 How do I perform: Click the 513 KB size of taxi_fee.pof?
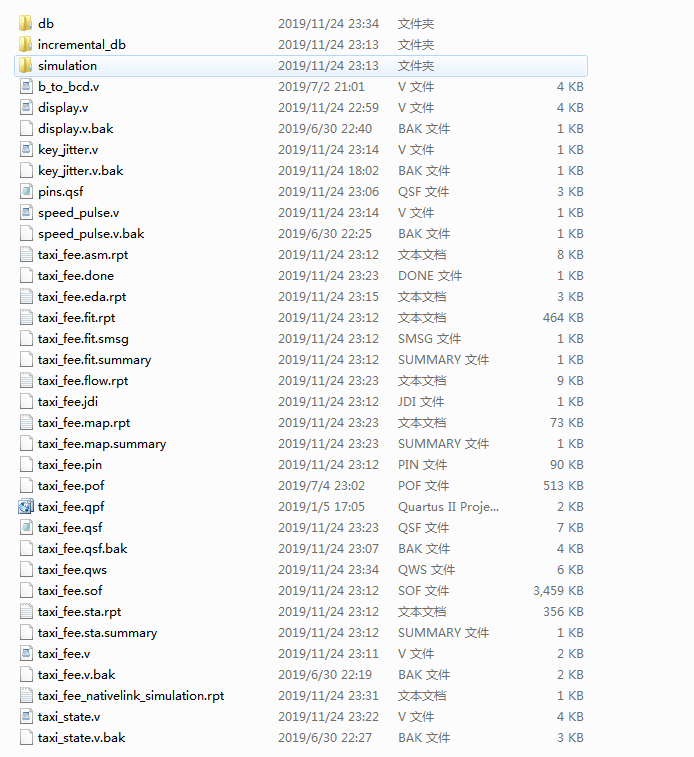click(563, 485)
